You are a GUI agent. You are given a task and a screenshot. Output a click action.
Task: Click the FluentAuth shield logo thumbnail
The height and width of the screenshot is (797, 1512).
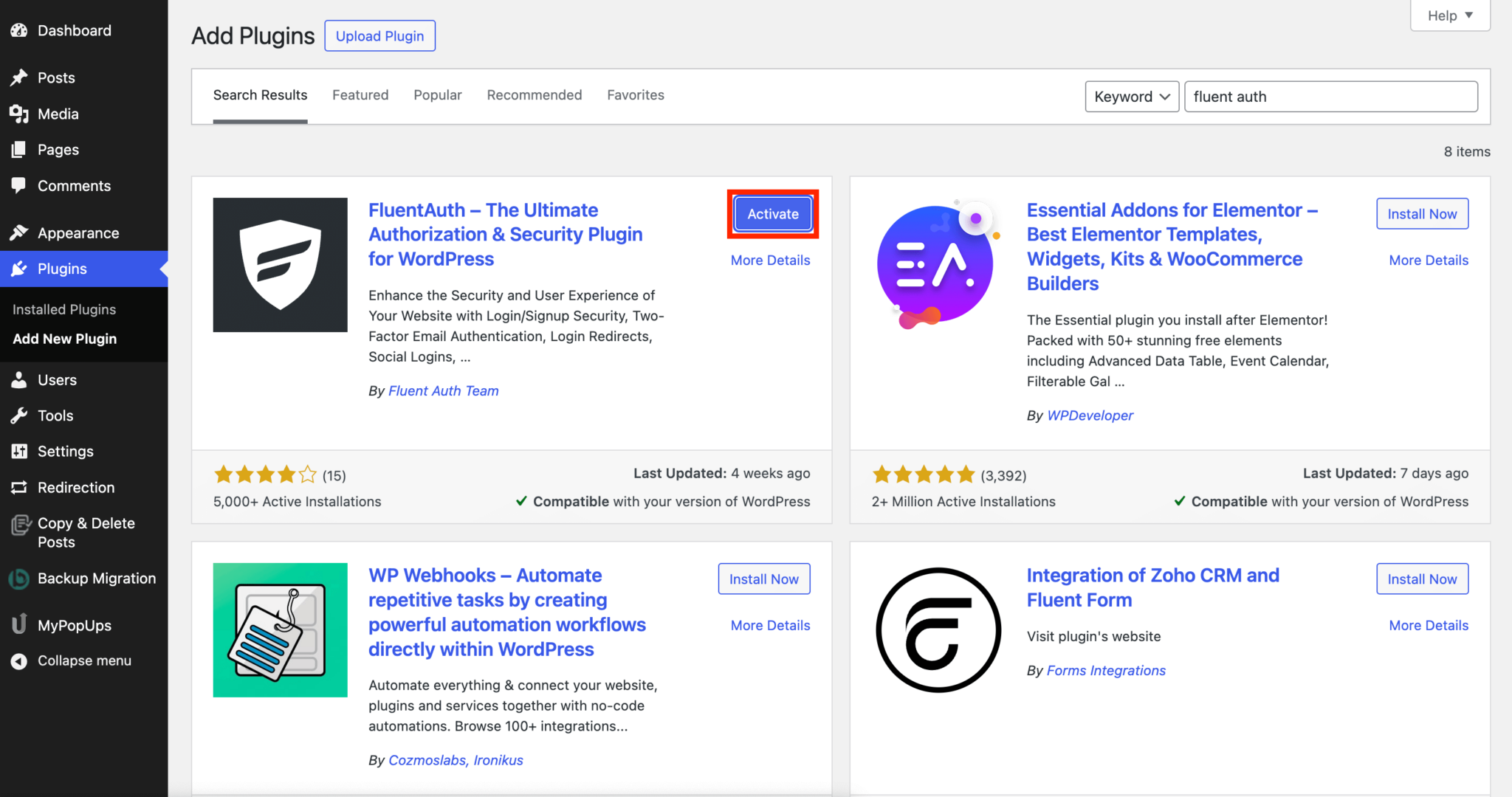pos(280,265)
